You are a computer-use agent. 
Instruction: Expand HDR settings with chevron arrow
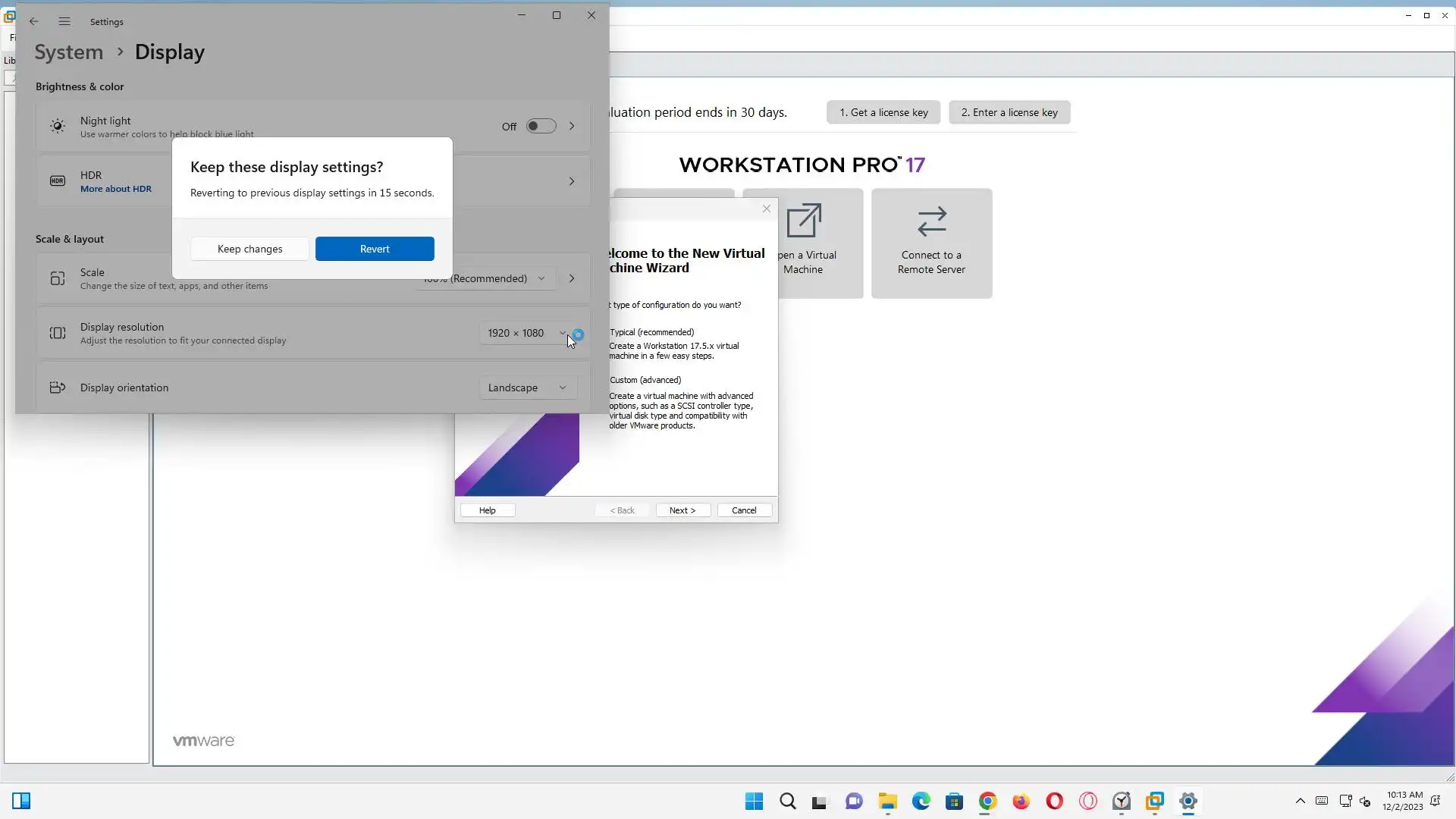572,181
